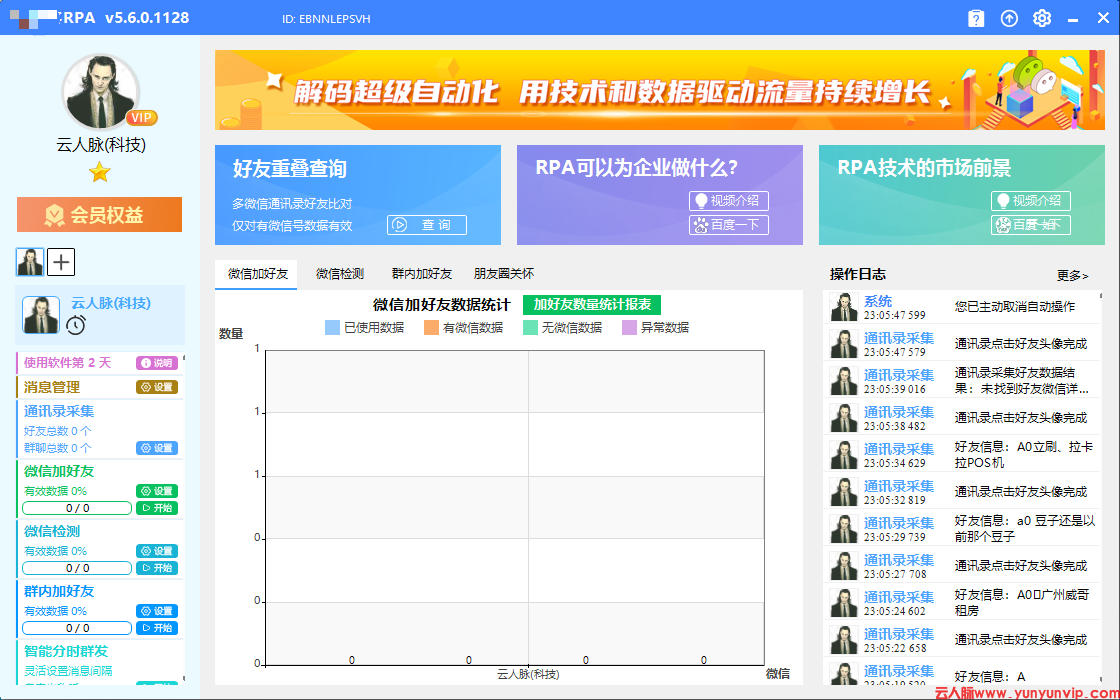Open the help question-mark icon in title bar
1120x700 pixels.
pyautogui.click(x=976, y=19)
